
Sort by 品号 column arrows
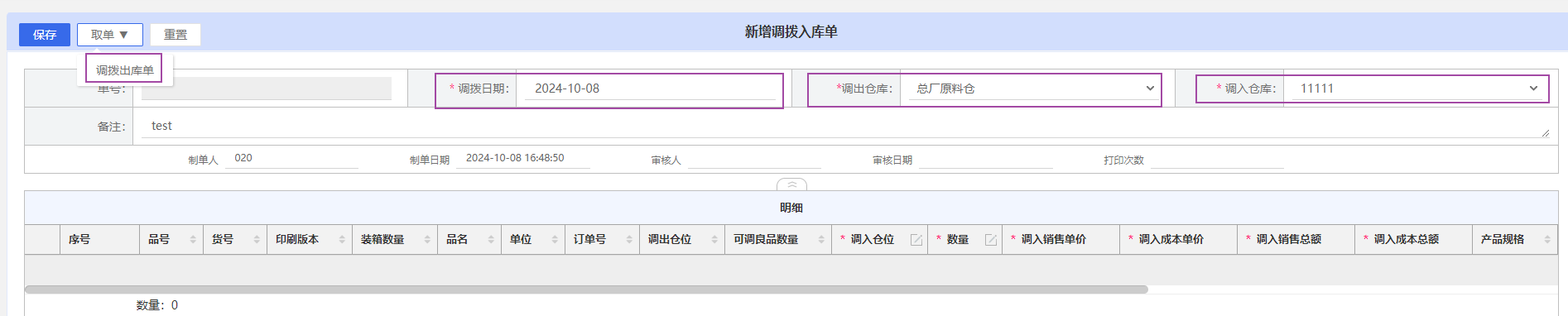(193, 240)
